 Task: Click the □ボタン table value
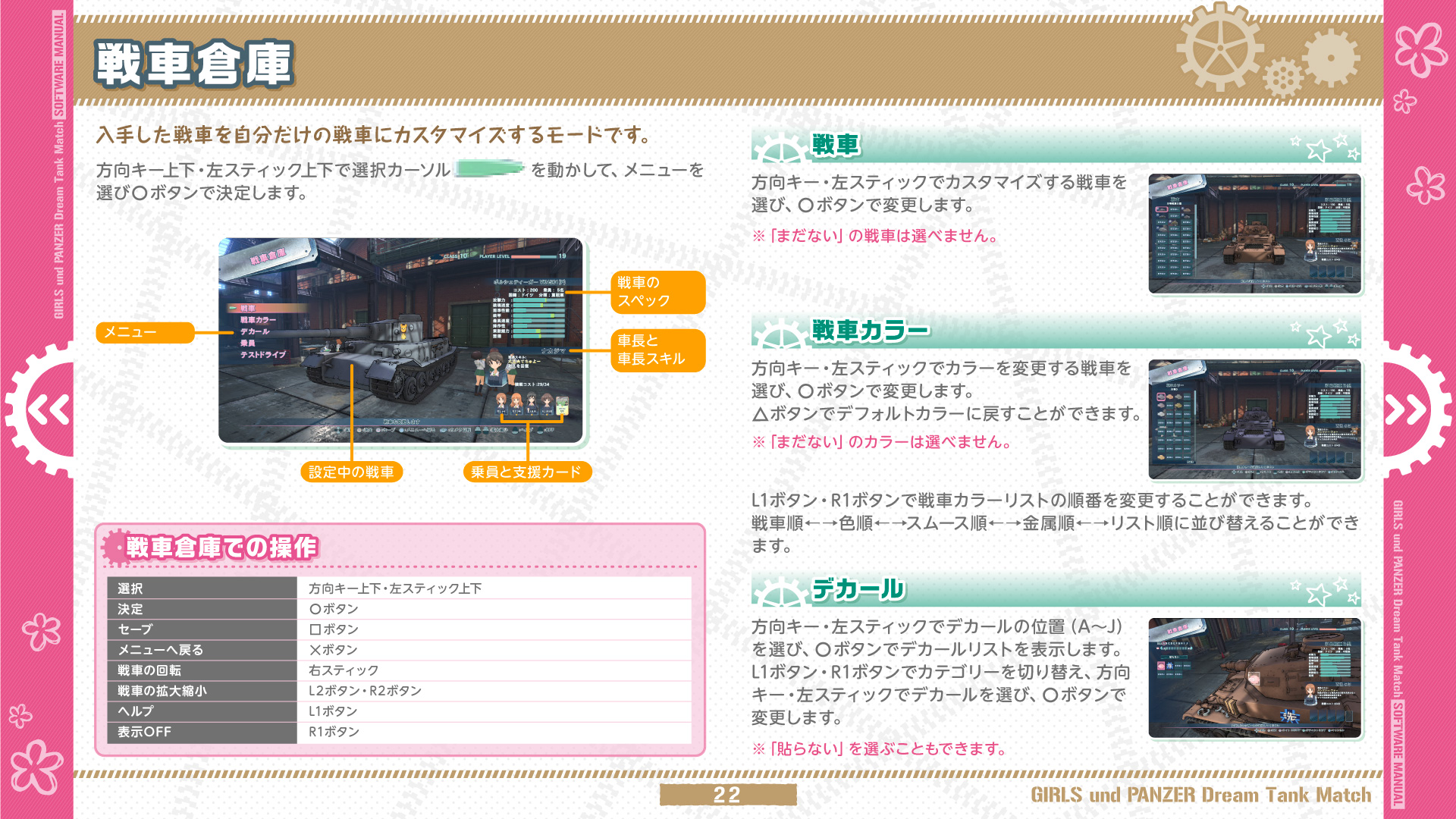click(x=334, y=629)
